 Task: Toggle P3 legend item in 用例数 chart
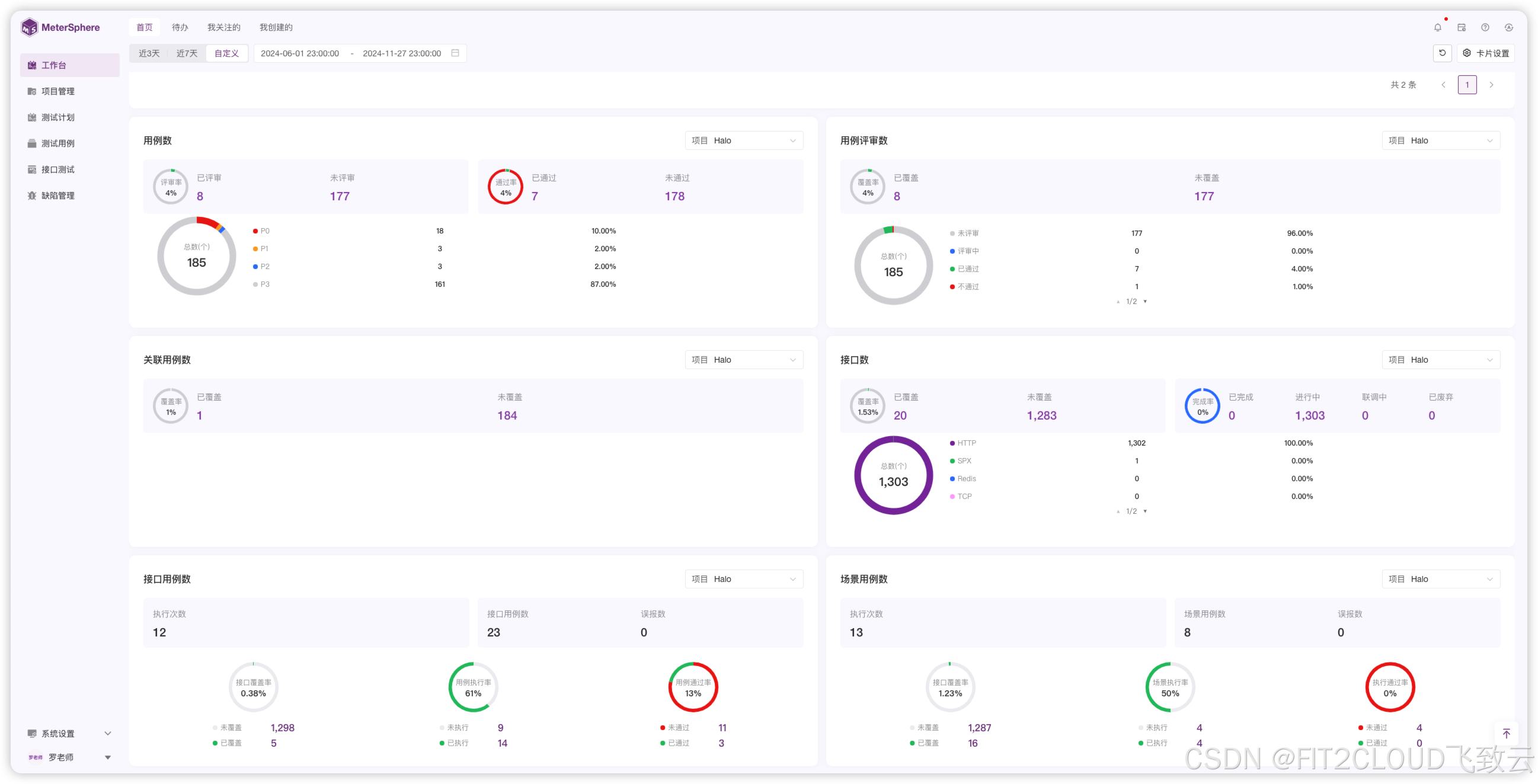tap(261, 285)
